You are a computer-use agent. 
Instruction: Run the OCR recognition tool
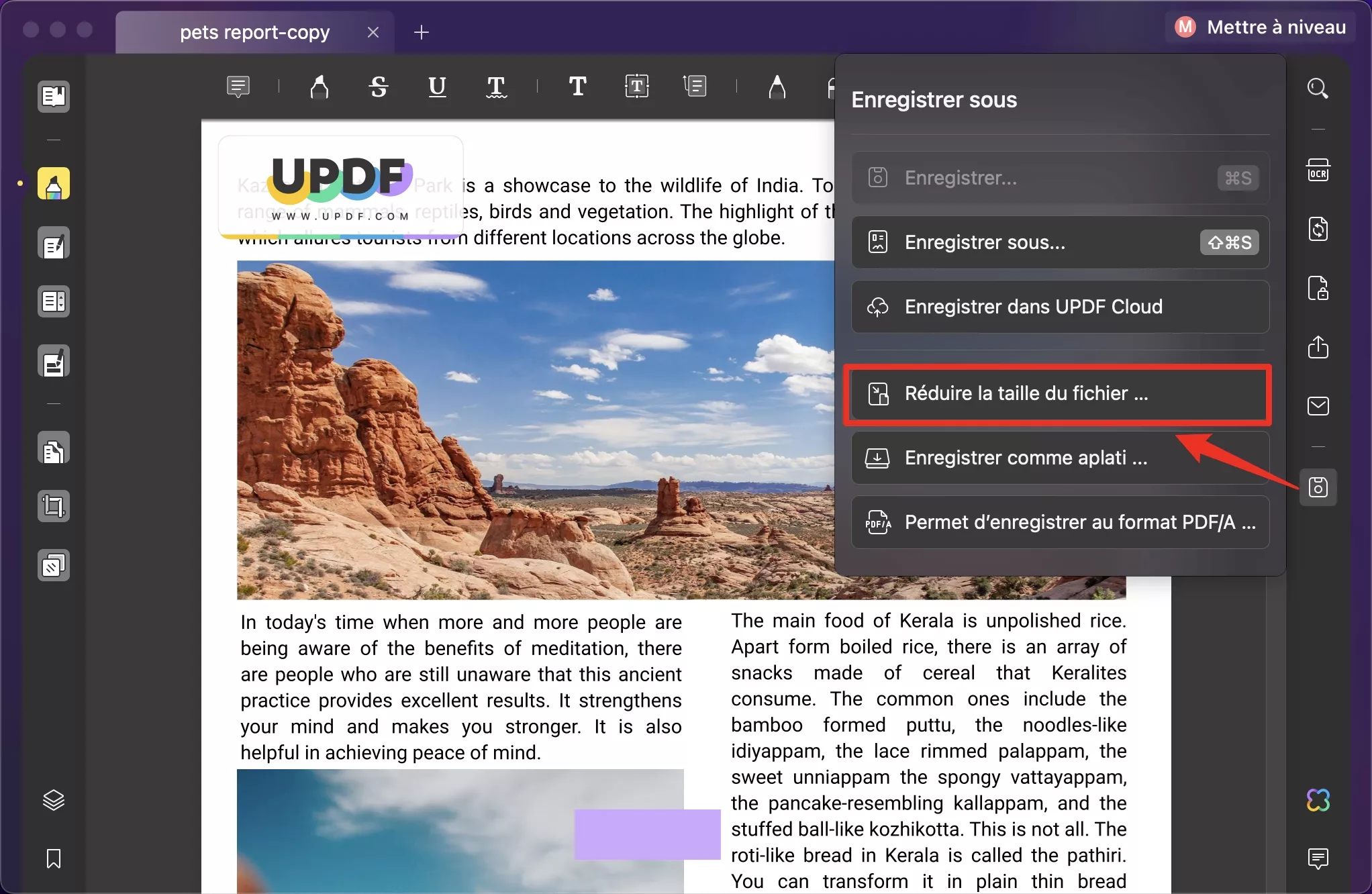(x=1318, y=170)
